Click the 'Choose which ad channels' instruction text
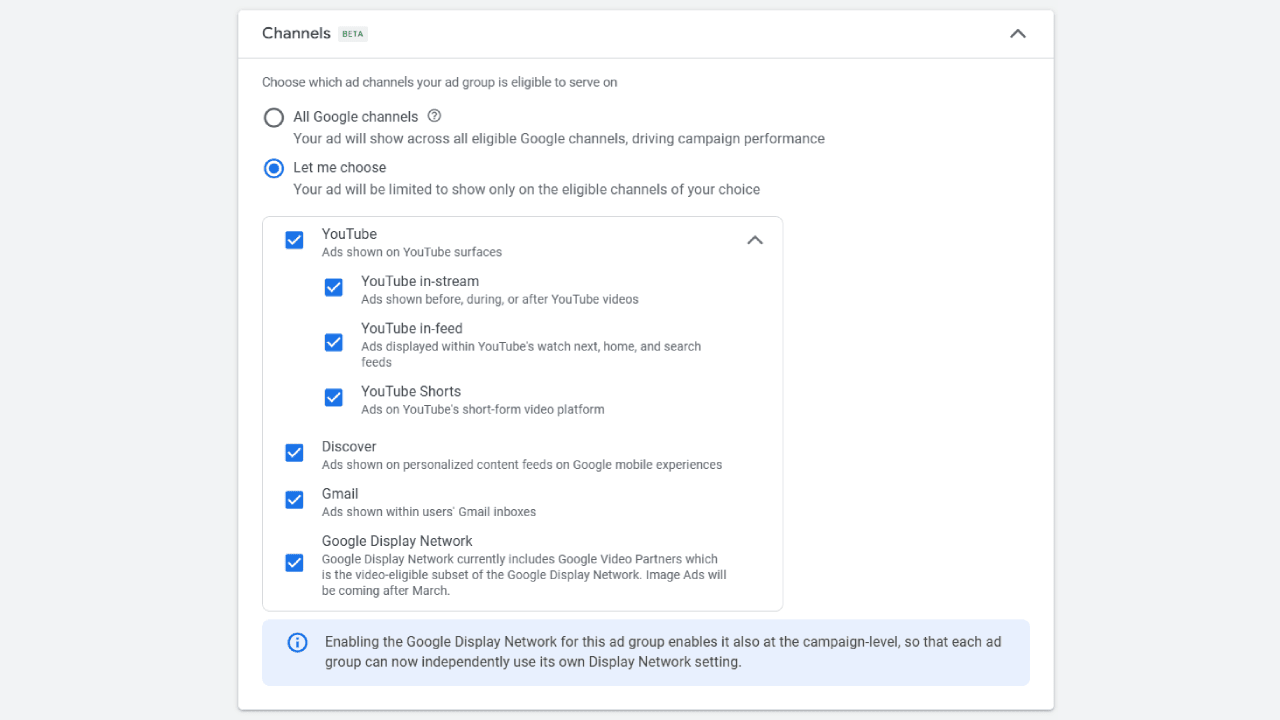The image size is (1280, 720). pyautogui.click(x=439, y=83)
